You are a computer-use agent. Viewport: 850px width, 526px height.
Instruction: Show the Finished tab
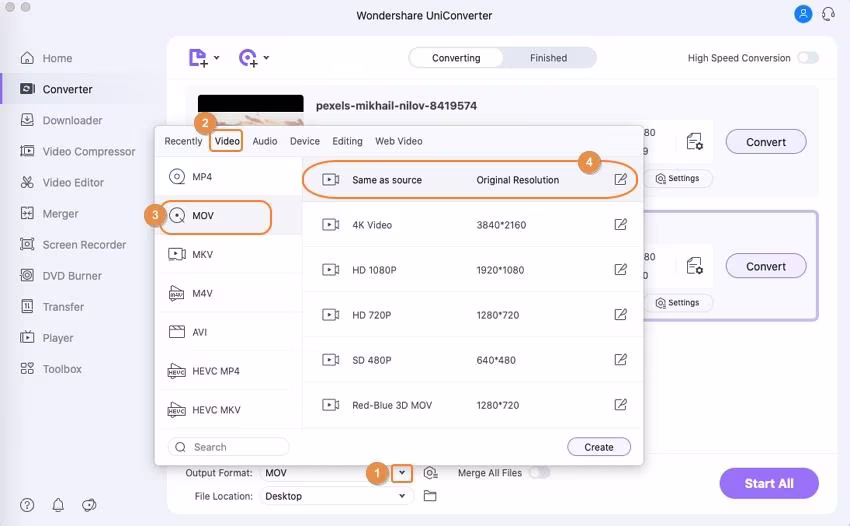pos(549,58)
